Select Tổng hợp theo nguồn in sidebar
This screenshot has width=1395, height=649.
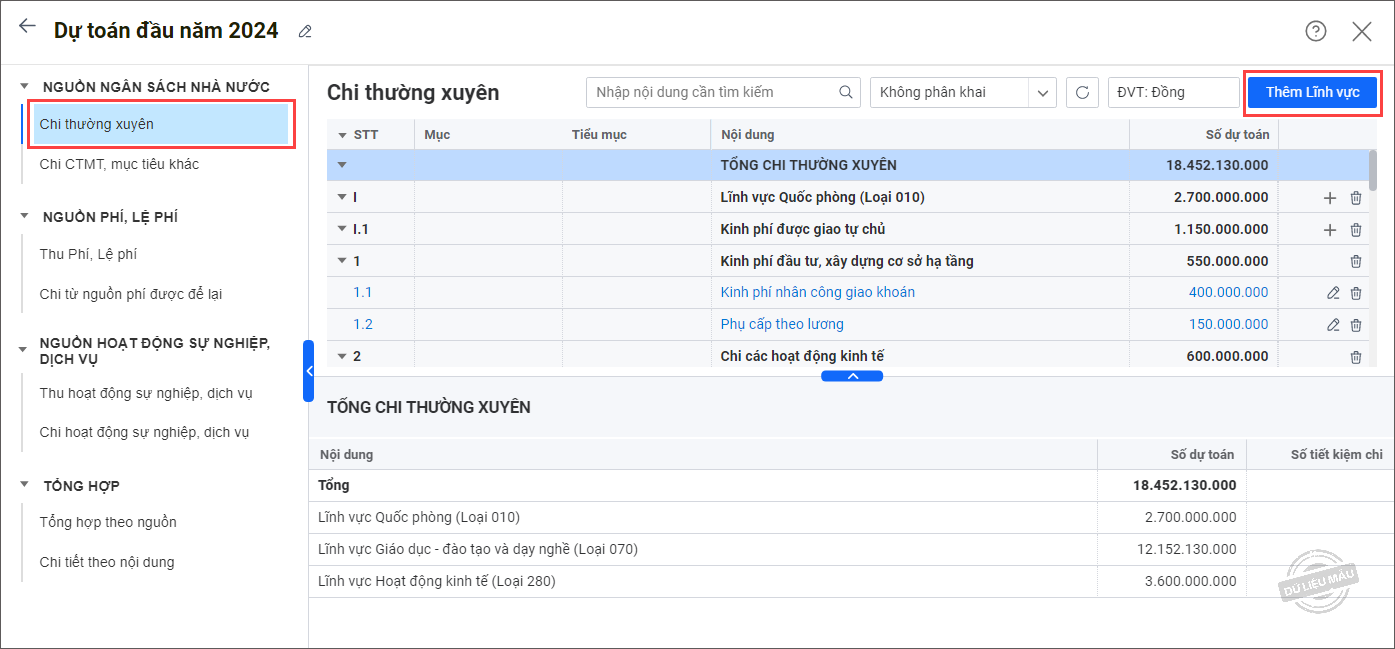coord(108,522)
